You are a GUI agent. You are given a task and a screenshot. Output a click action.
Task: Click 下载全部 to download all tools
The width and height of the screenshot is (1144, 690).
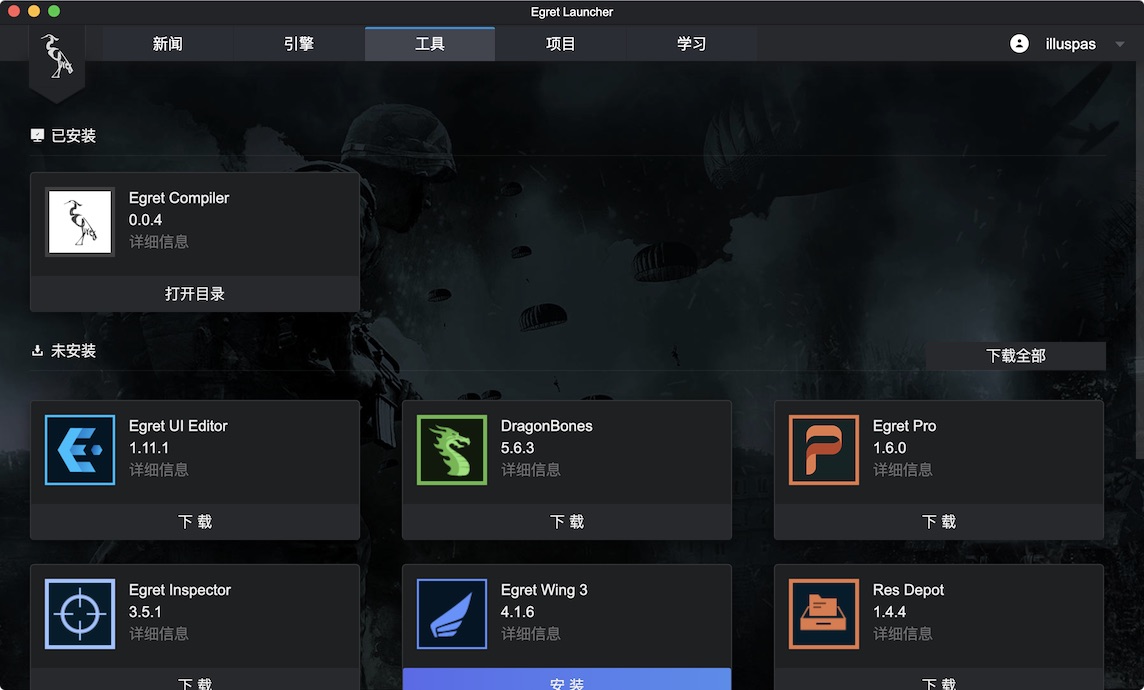pyautogui.click(x=1016, y=356)
